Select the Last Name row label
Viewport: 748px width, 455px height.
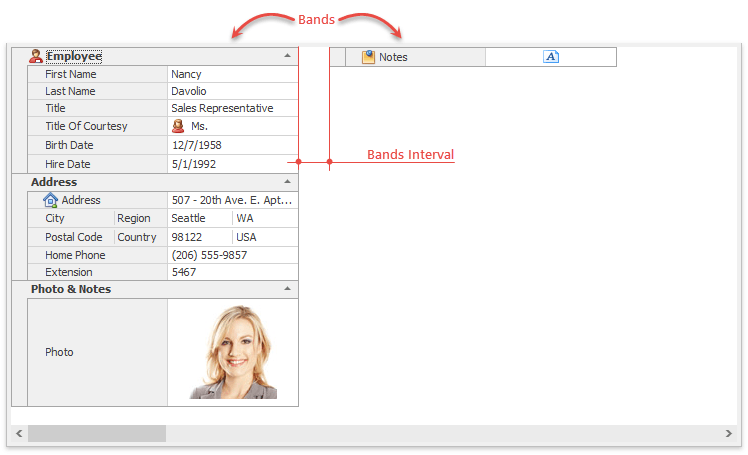click(x=70, y=91)
